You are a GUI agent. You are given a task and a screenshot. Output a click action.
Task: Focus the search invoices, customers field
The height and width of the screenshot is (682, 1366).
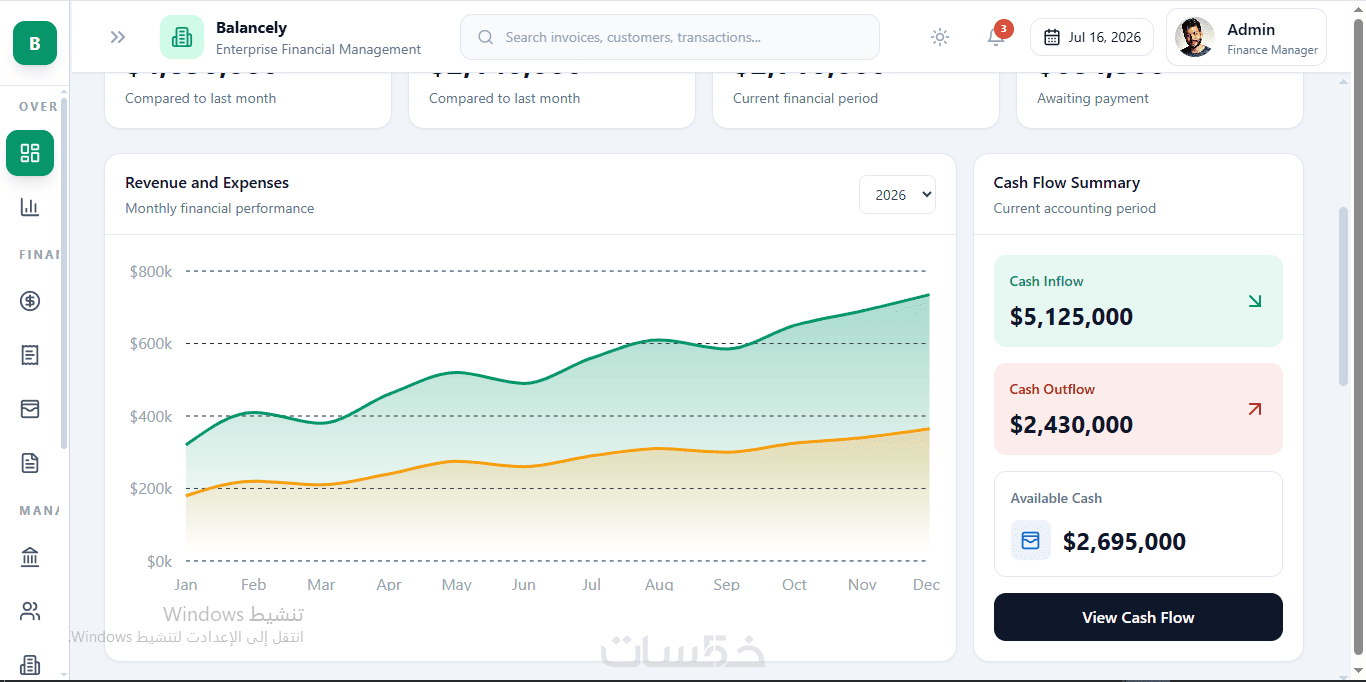[x=670, y=37]
